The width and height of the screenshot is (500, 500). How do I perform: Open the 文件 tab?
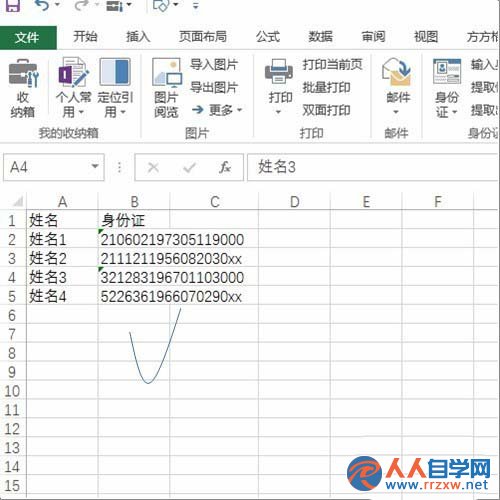click(x=28, y=37)
